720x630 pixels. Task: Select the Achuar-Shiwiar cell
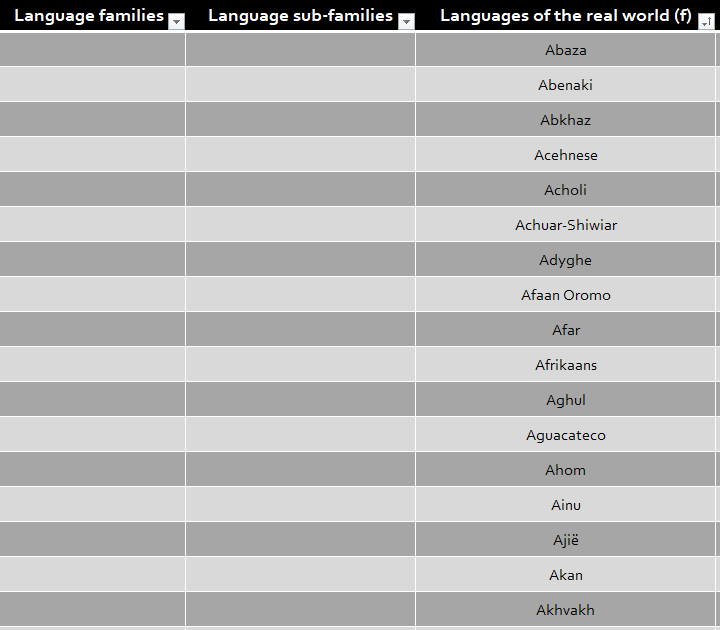pyautogui.click(x=565, y=225)
